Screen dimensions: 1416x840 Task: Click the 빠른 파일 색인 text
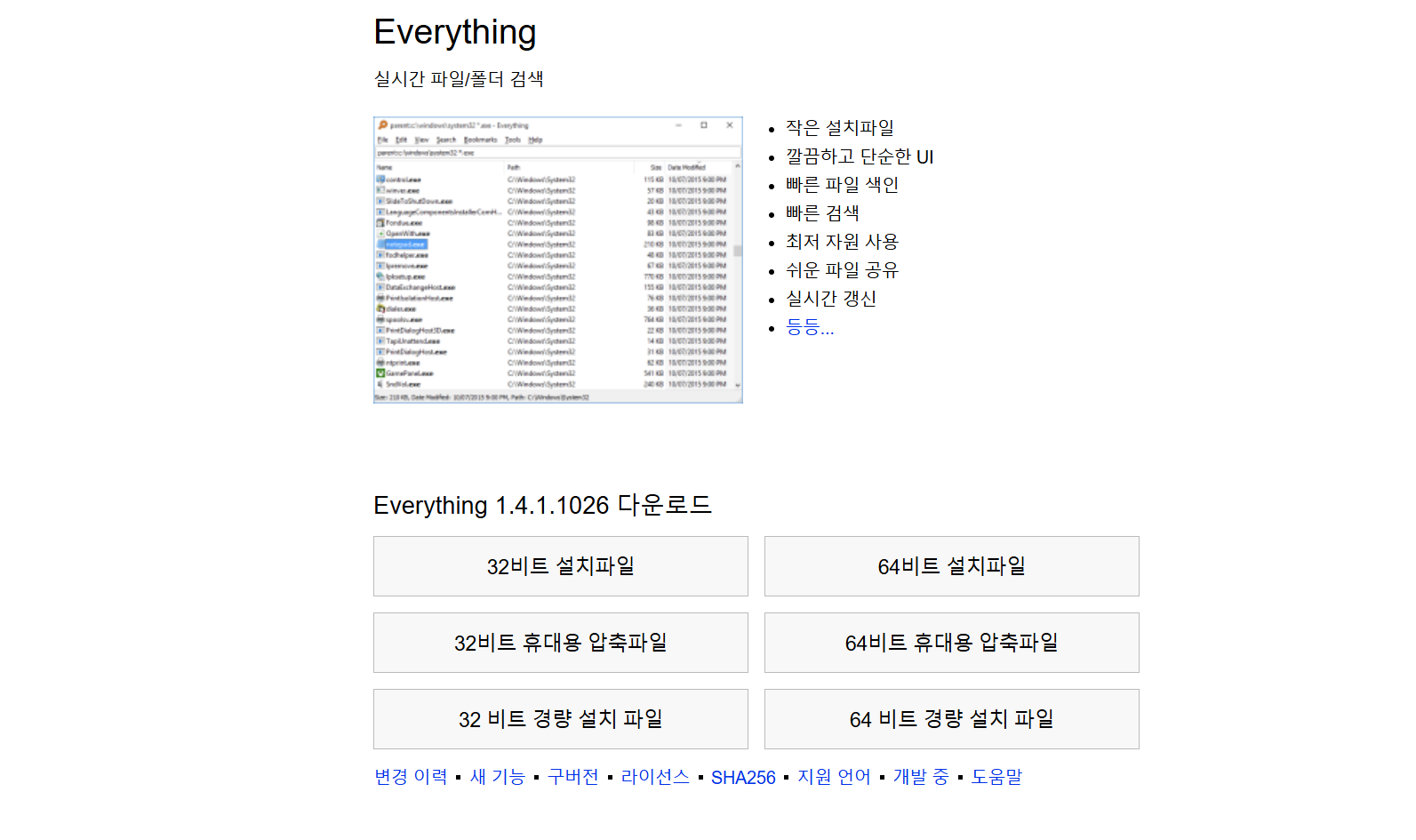[x=842, y=185]
